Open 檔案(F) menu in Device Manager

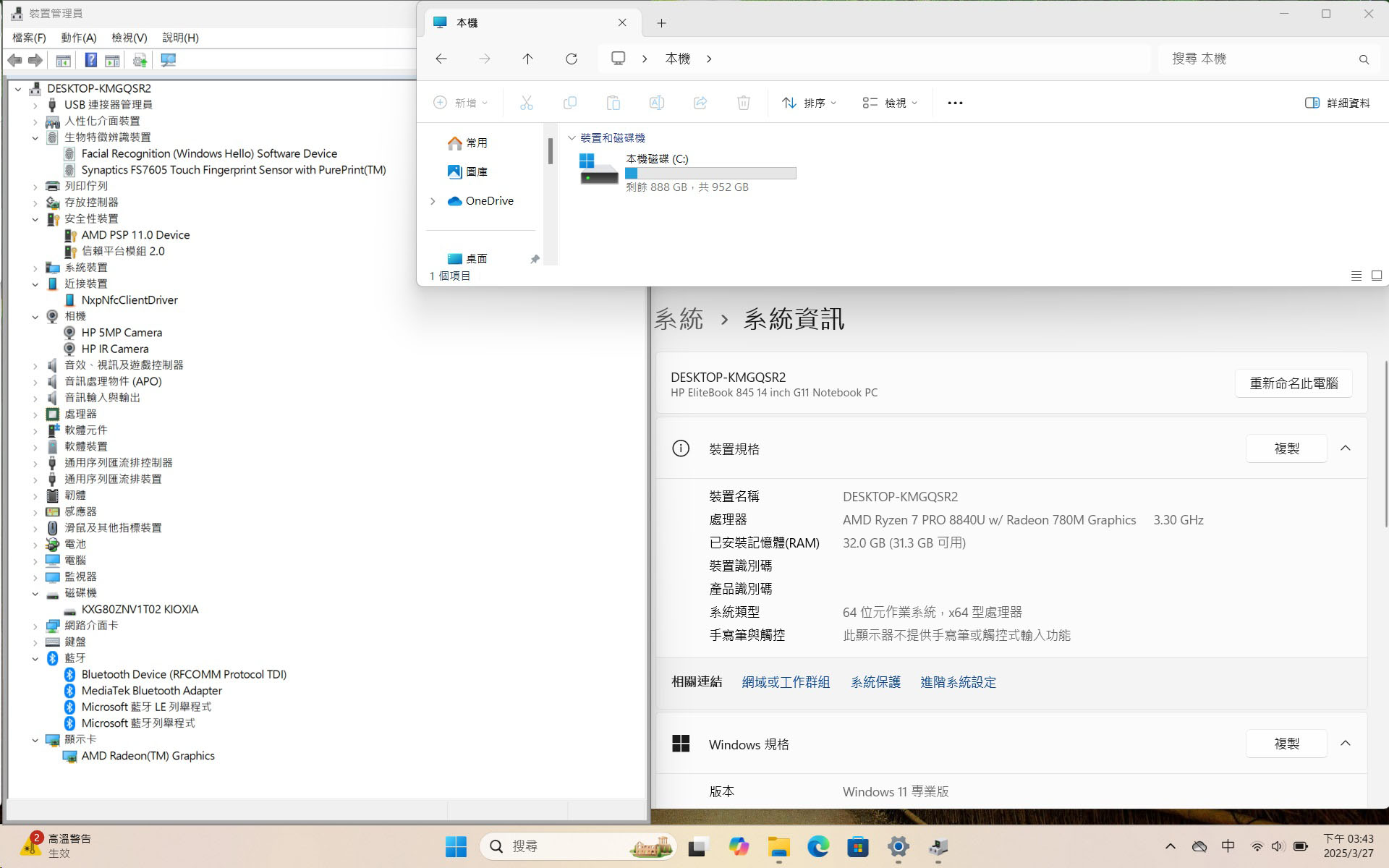[x=29, y=38]
